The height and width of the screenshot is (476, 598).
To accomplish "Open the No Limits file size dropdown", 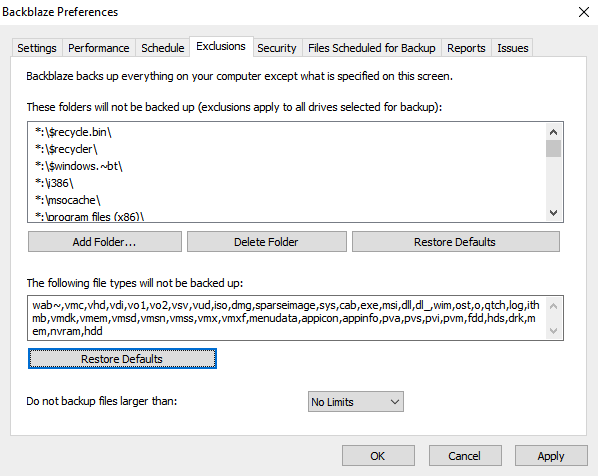I will pyautogui.click(x=355, y=402).
